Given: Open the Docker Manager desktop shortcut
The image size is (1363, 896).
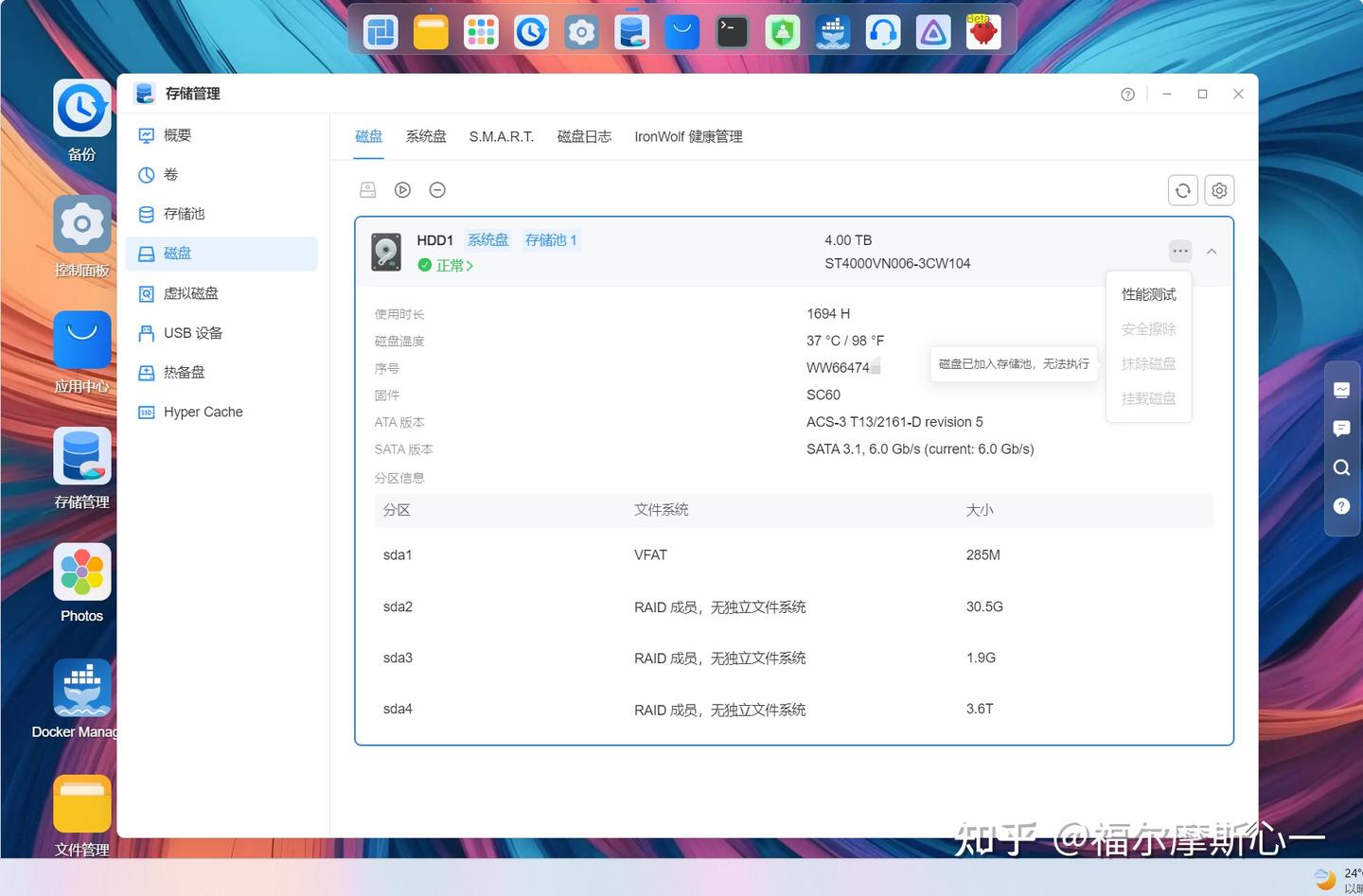Looking at the screenshot, I should 76,700.
